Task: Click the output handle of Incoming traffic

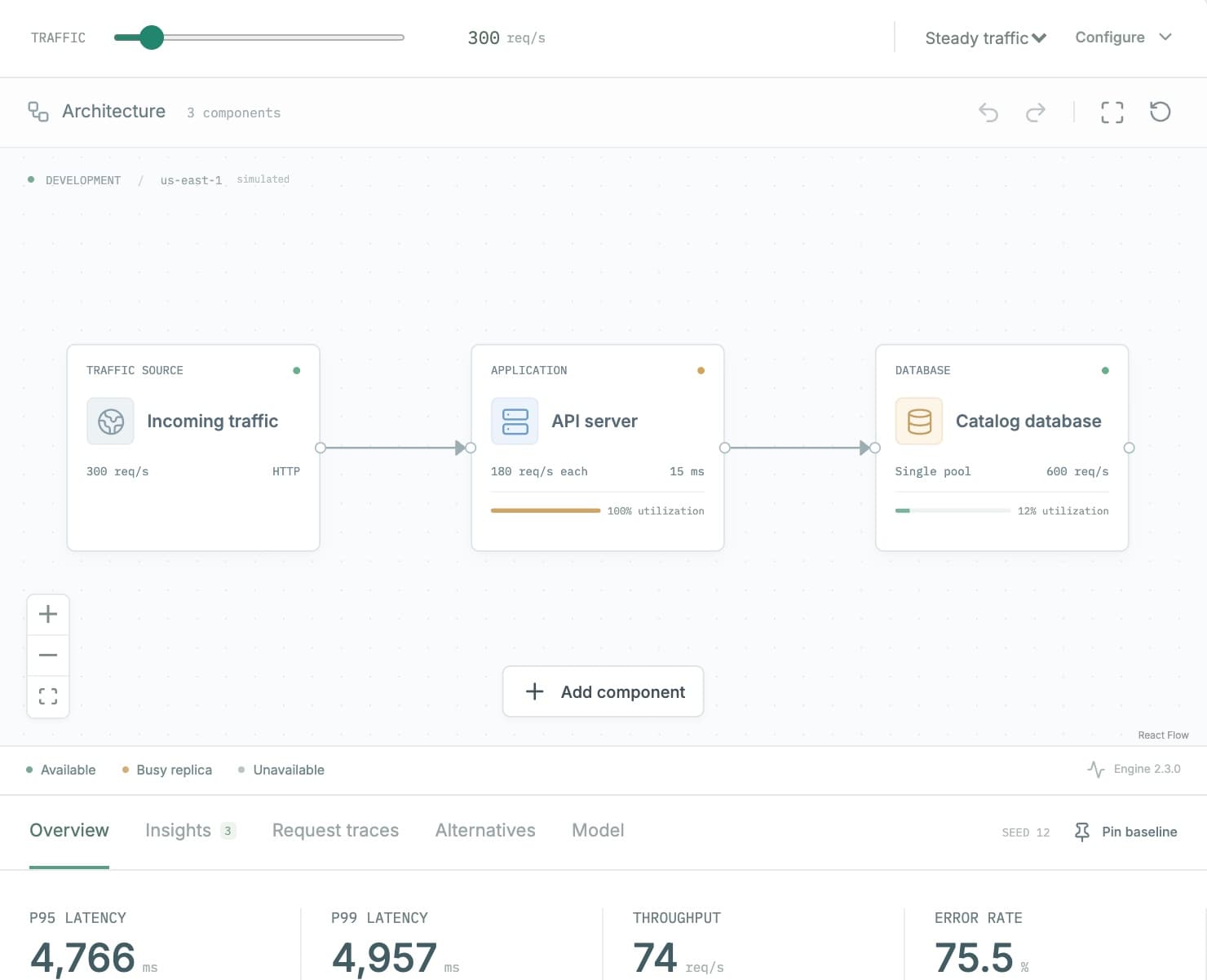Action: (321, 448)
